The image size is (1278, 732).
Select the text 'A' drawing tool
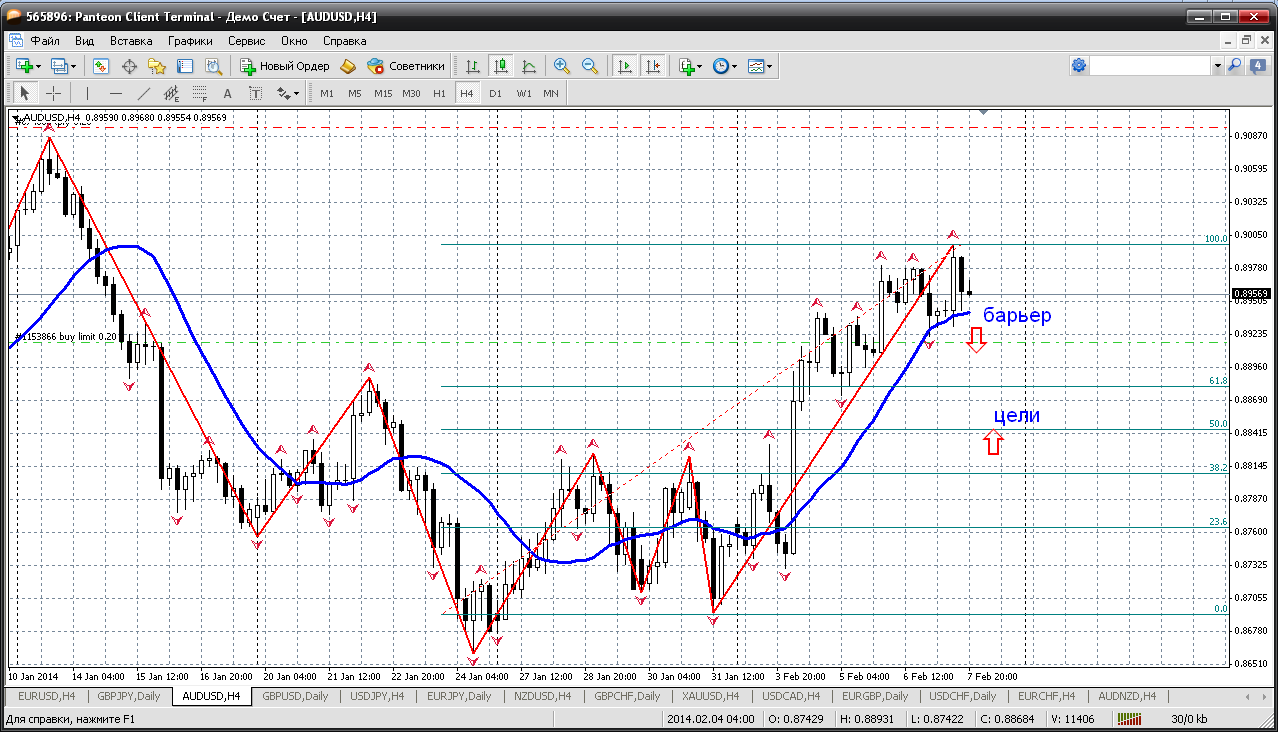point(227,93)
